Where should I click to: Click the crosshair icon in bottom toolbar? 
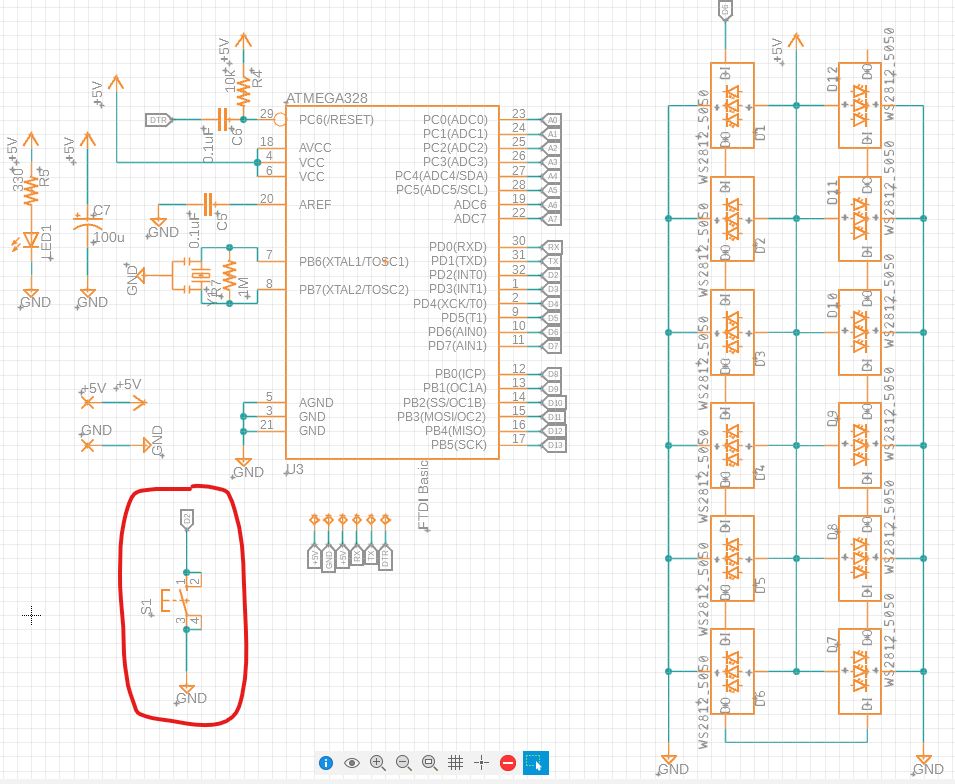[481, 763]
